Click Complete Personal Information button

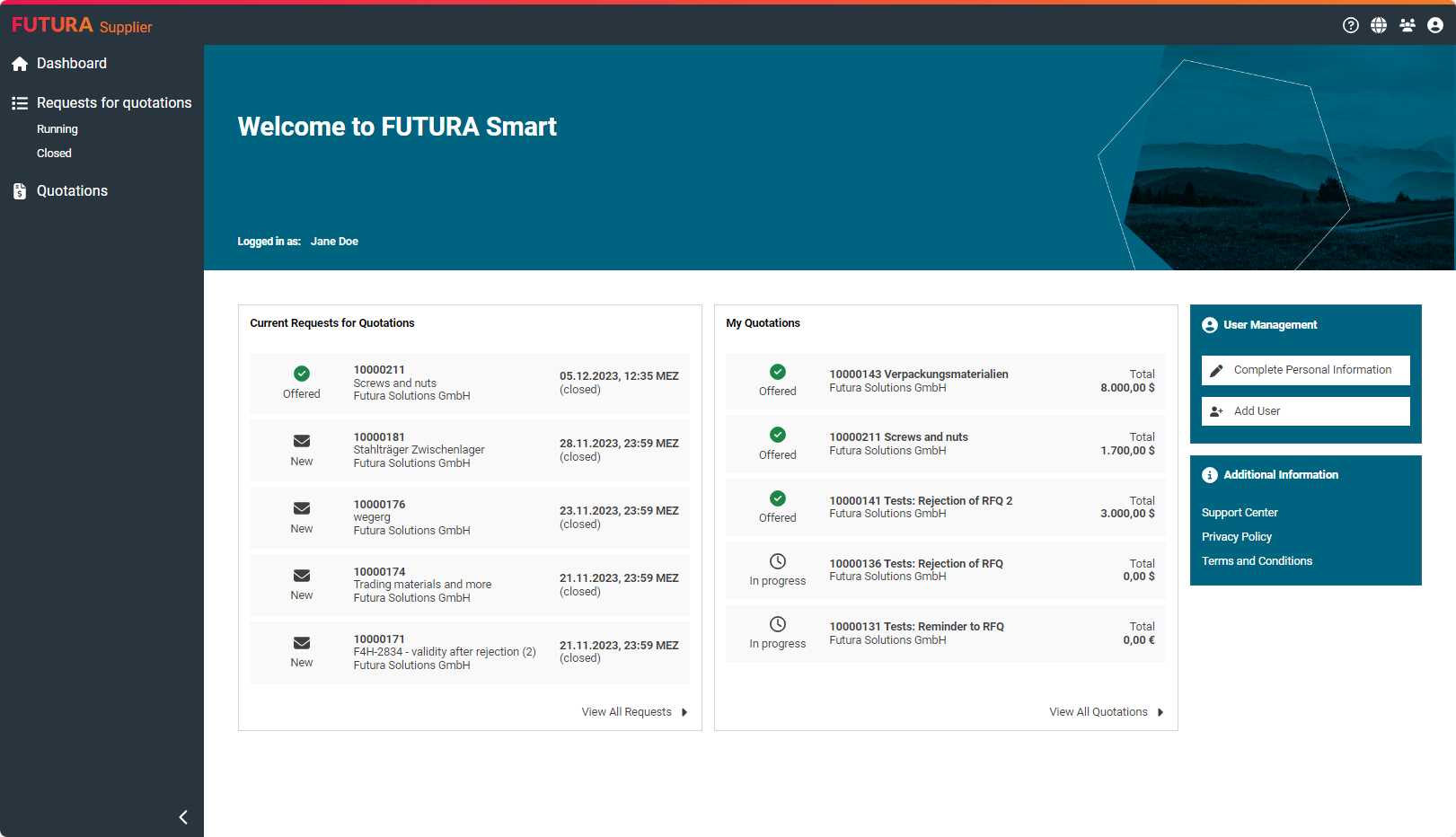pyautogui.click(x=1305, y=370)
